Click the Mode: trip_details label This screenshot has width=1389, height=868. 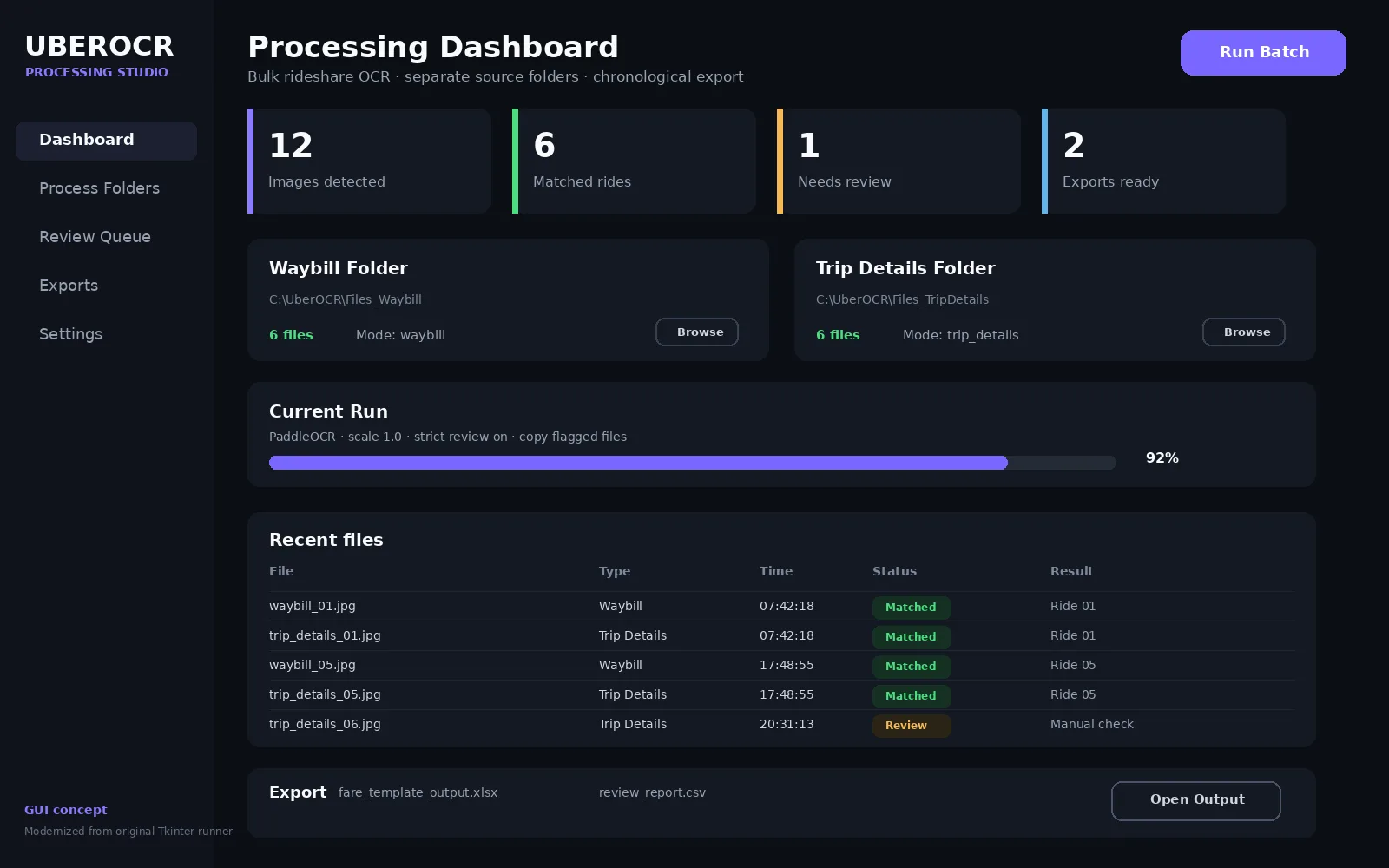(961, 335)
